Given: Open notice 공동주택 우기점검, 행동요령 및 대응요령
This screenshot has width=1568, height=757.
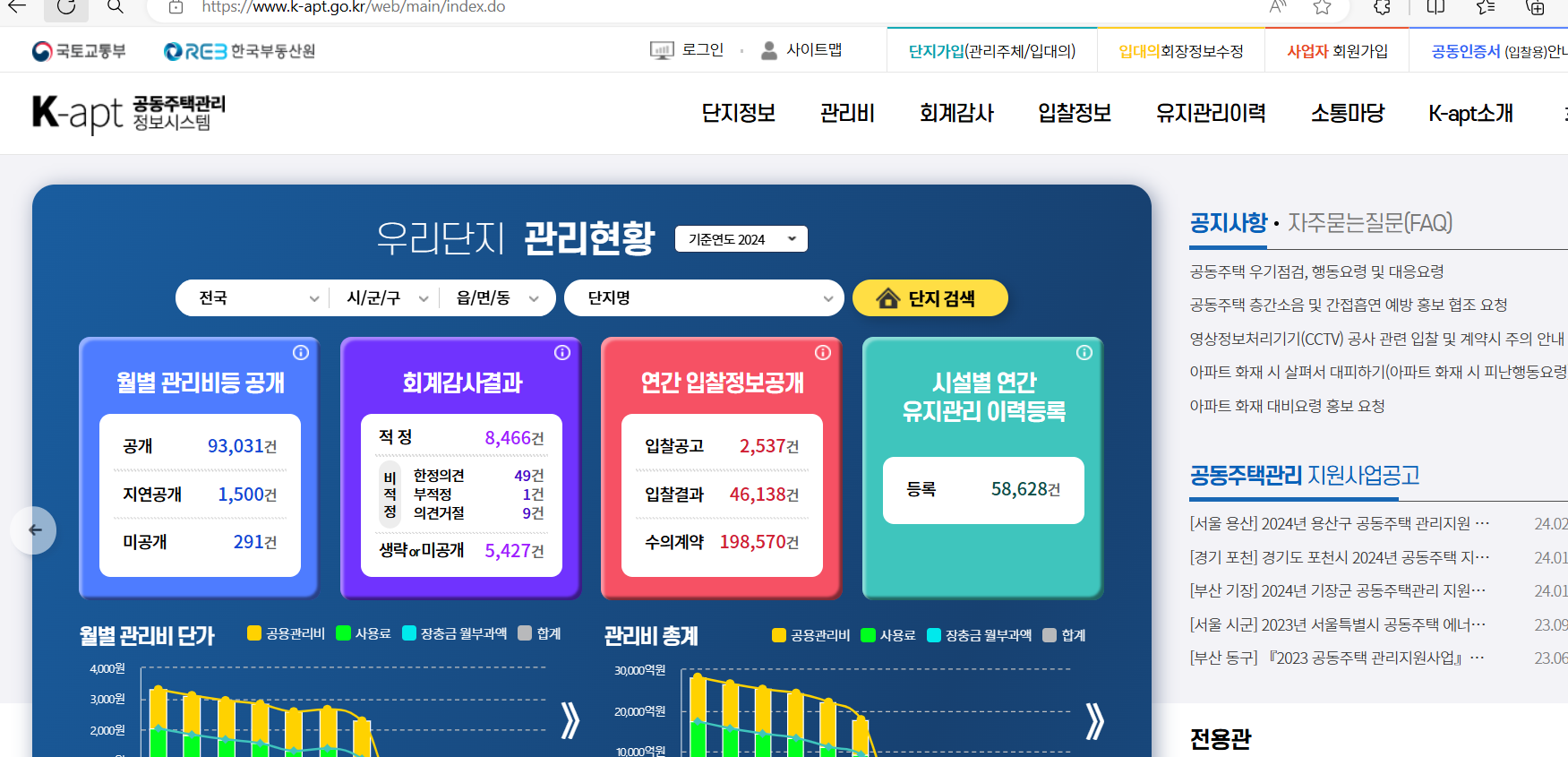Looking at the screenshot, I should coord(1316,271).
